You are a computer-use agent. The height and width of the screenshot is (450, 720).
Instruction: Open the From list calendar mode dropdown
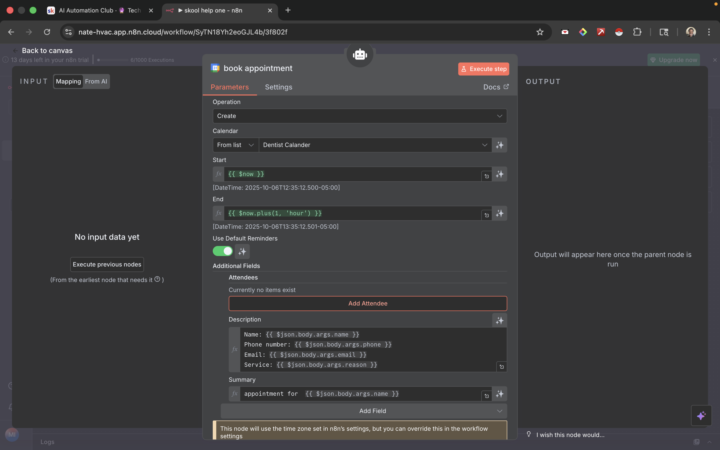click(235, 145)
